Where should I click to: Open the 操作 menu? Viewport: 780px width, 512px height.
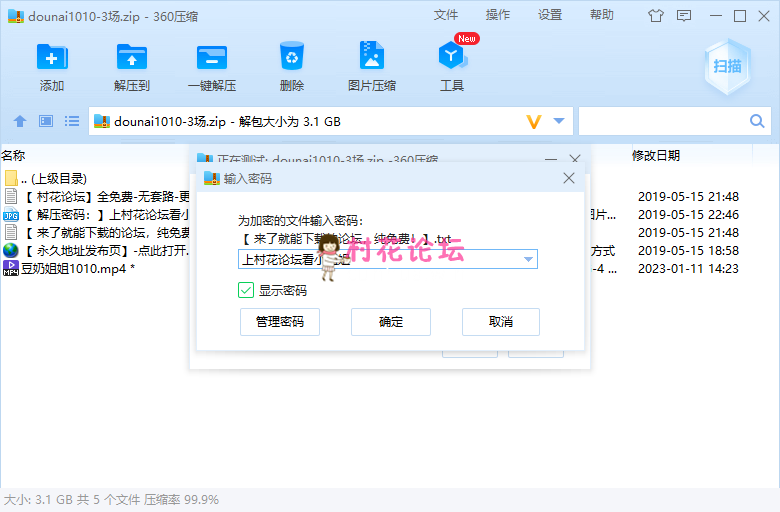498,15
